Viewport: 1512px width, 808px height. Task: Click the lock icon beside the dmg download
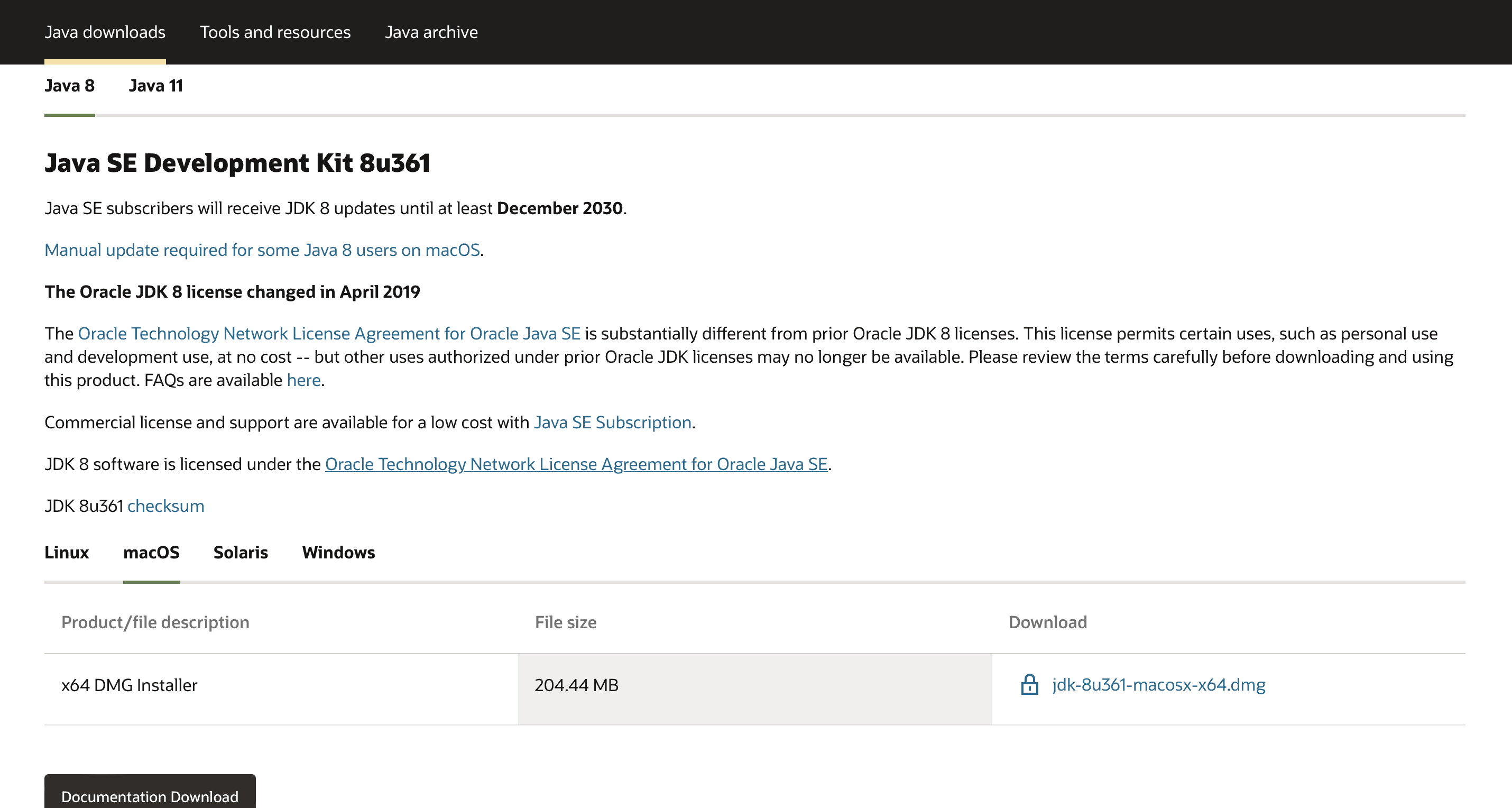click(x=1029, y=685)
